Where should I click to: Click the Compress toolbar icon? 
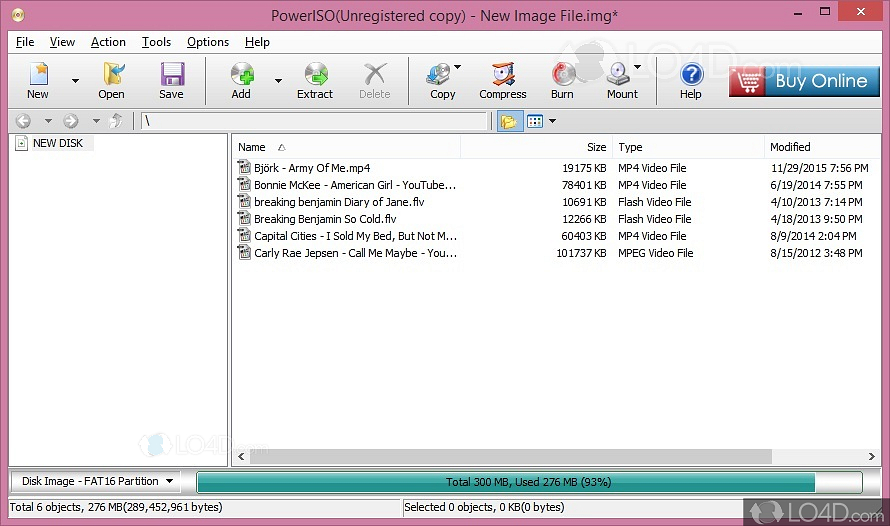tap(502, 80)
